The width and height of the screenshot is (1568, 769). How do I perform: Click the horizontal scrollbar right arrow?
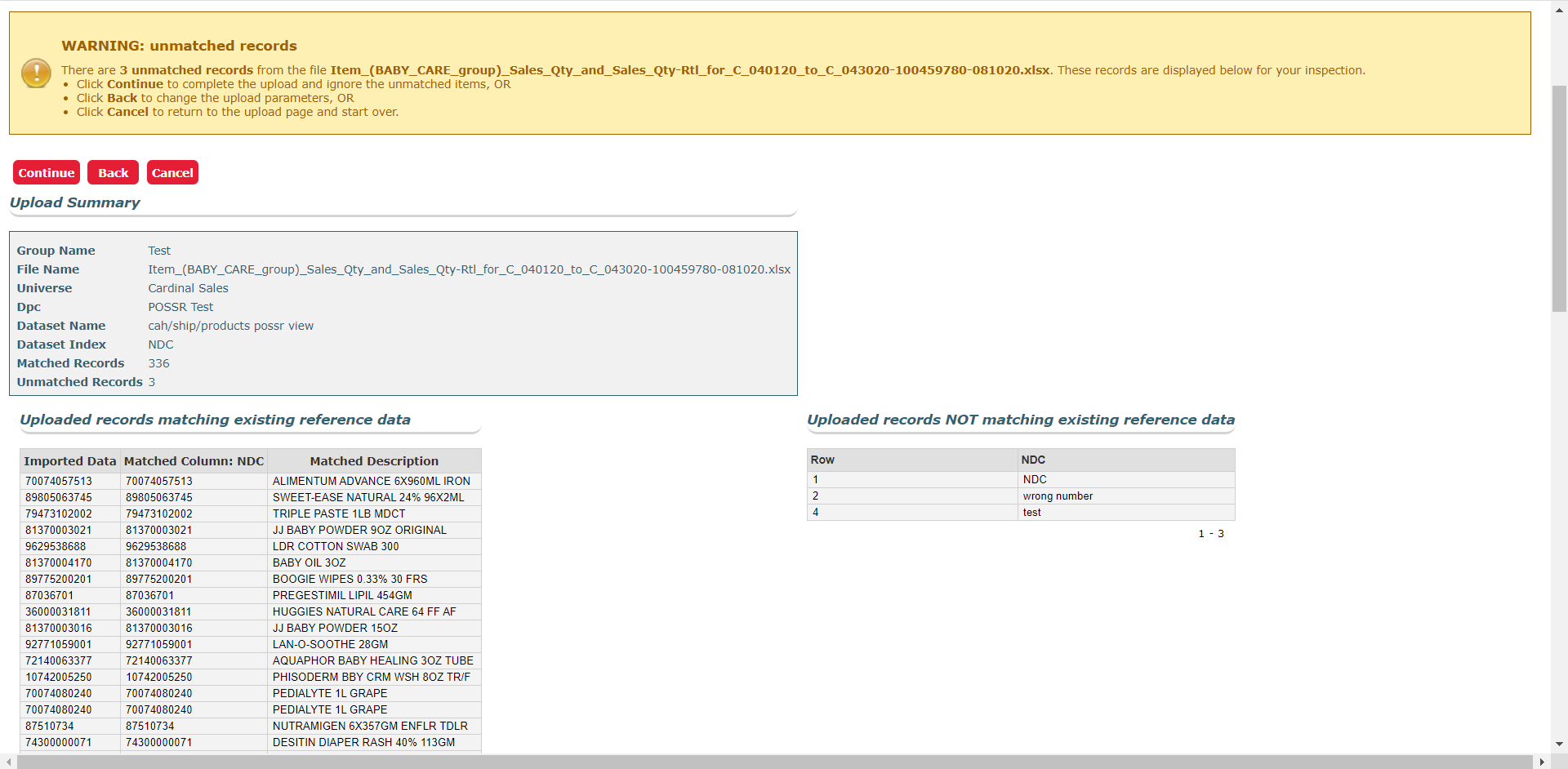tap(1541, 762)
